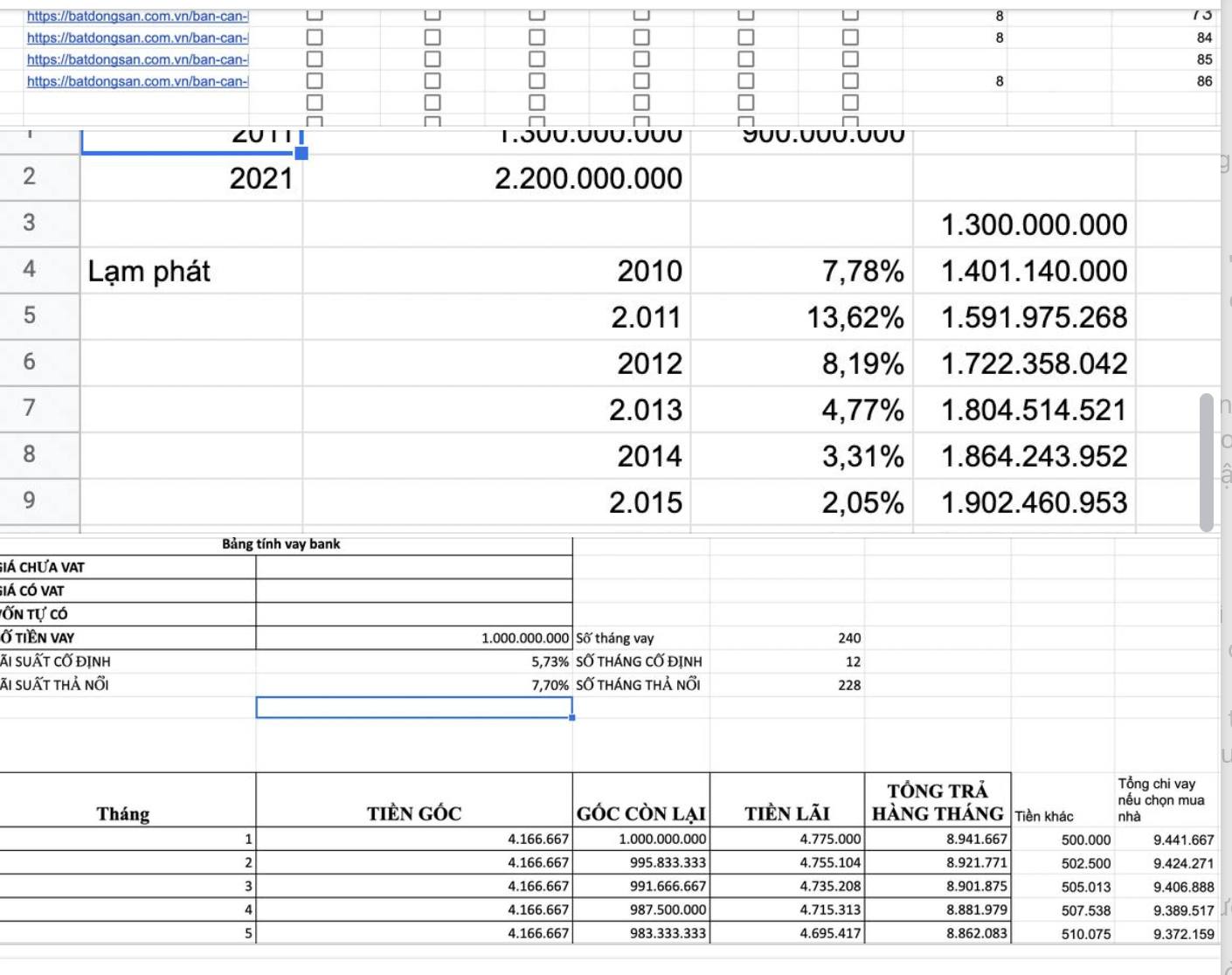1232x975 pixels.
Task: Click the cell showing 1.591.975.268
Action: tap(1024, 317)
